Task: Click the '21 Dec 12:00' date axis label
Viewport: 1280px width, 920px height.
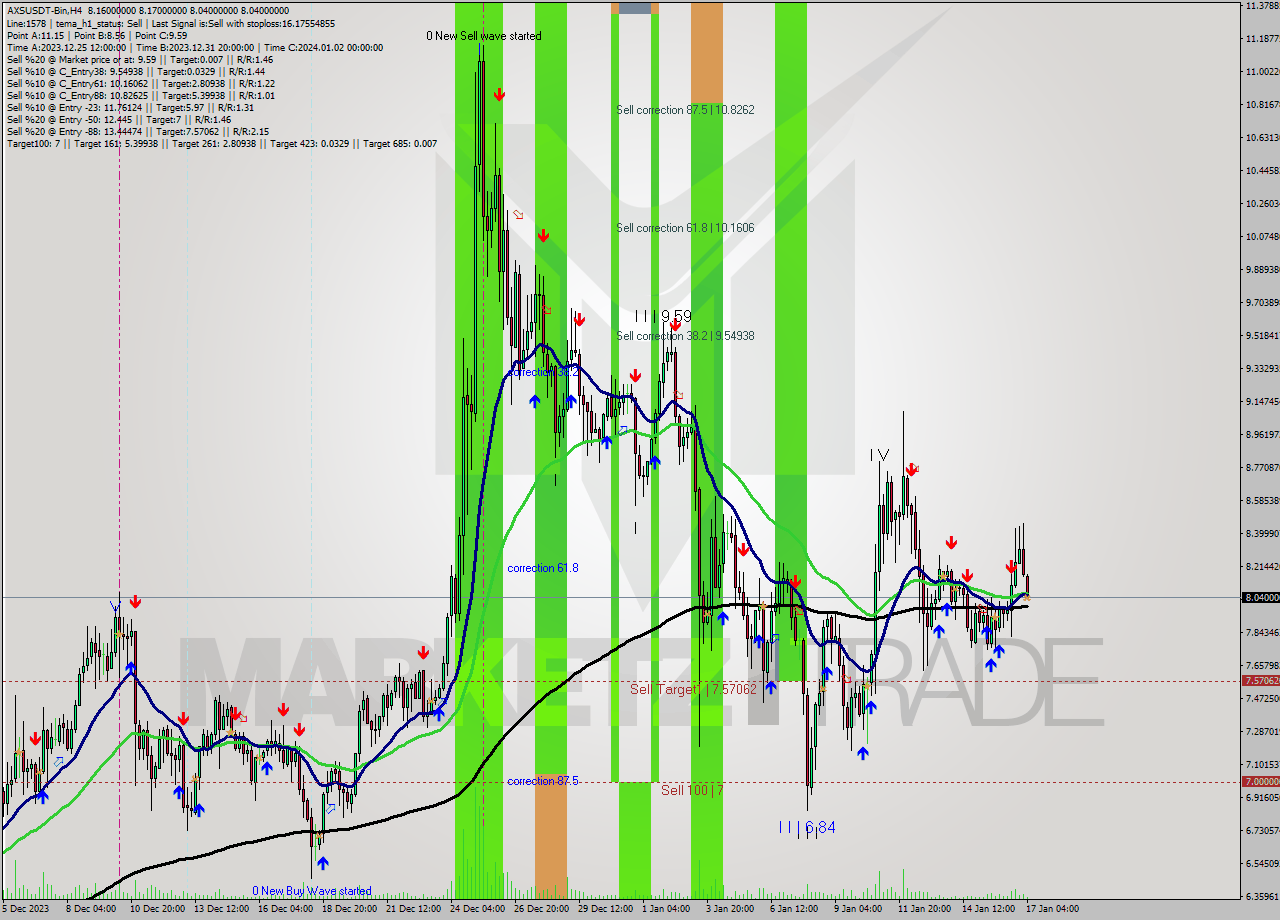Action: pyautogui.click(x=414, y=909)
